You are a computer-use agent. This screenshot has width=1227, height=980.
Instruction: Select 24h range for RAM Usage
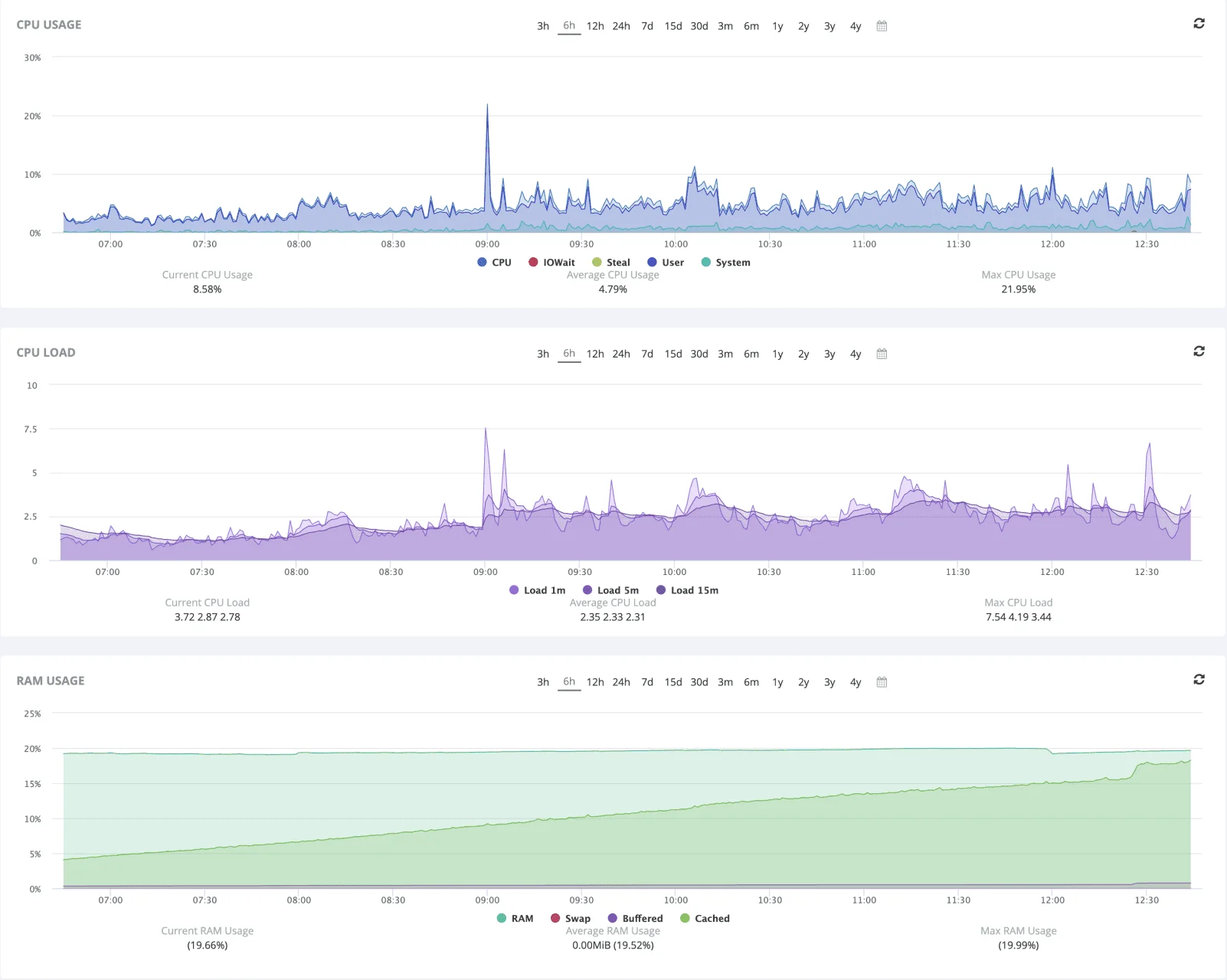coord(621,682)
